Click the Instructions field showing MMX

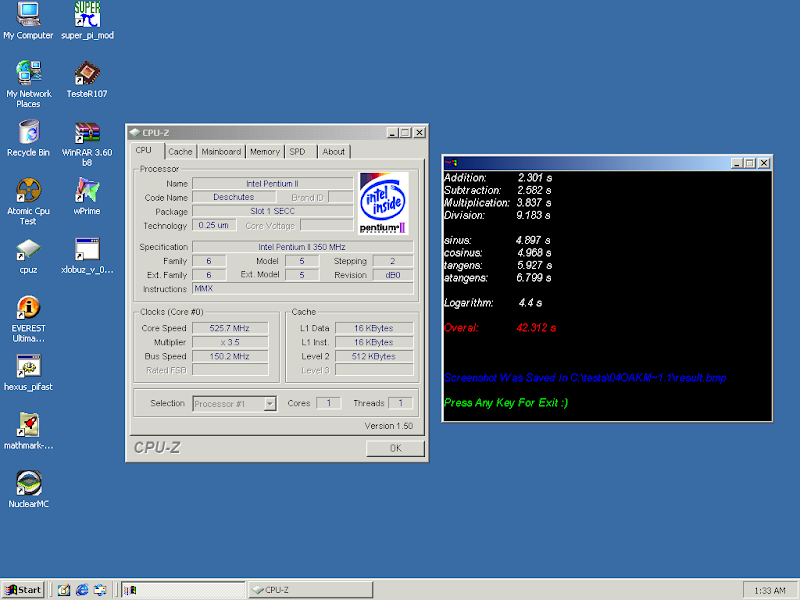click(x=302, y=289)
